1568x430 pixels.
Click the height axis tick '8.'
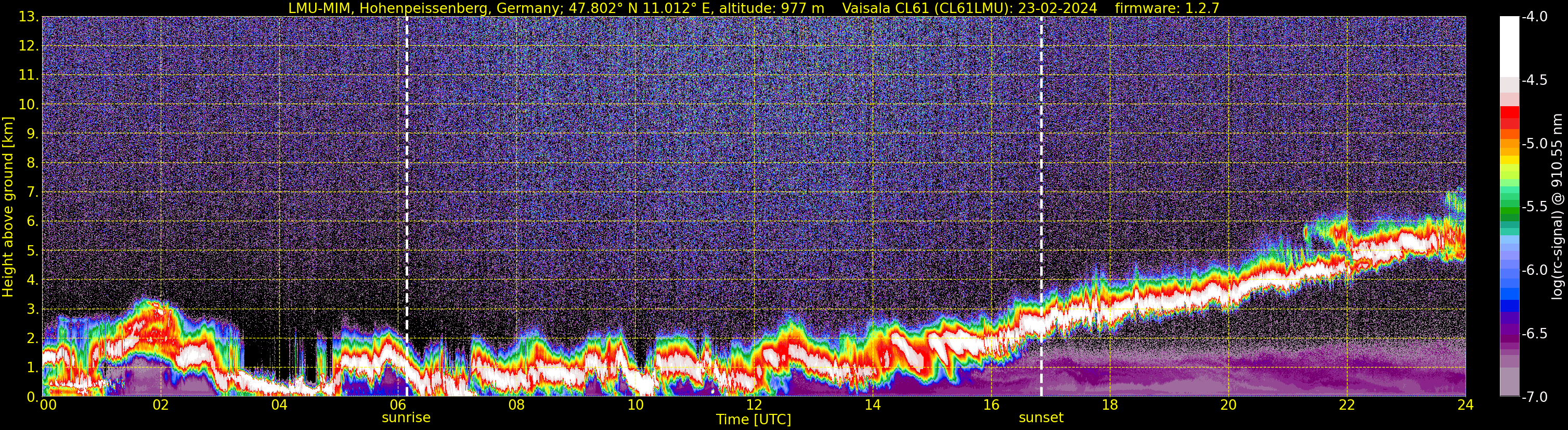pyautogui.click(x=33, y=163)
